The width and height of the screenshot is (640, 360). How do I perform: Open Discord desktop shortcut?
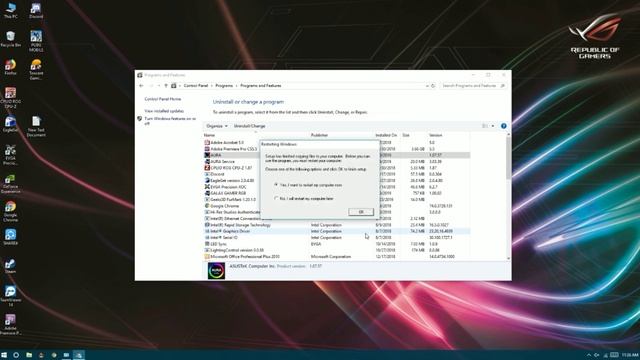pyautogui.click(x=36, y=10)
